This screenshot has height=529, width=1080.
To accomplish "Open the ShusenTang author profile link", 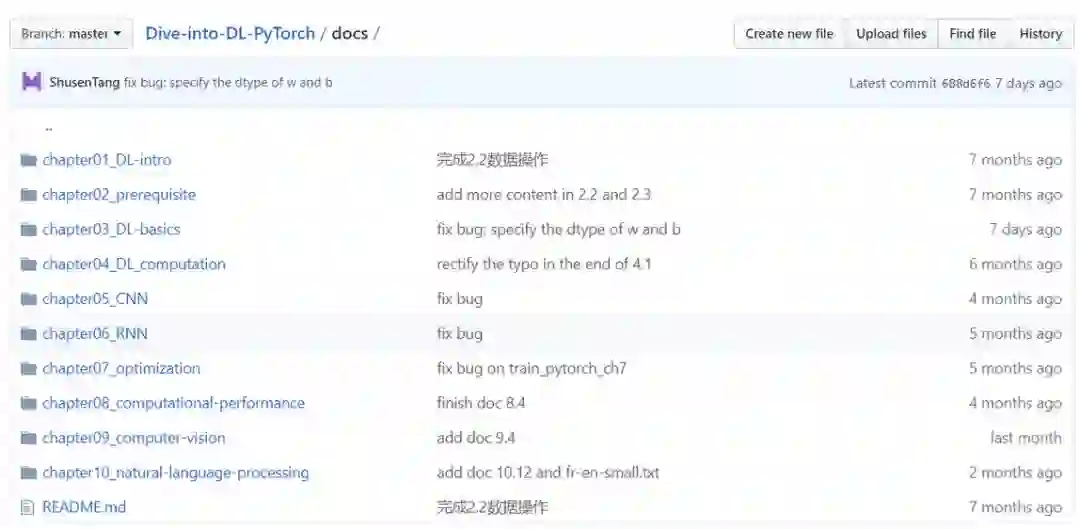I will [x=85, y=83].
